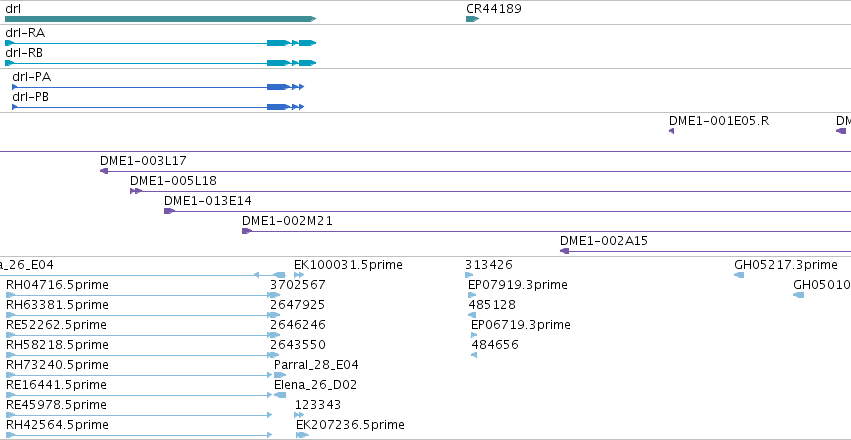Click the RH04716.5prime EST feature
Screen dimensions: 851x440
click(x=143, y=295)
